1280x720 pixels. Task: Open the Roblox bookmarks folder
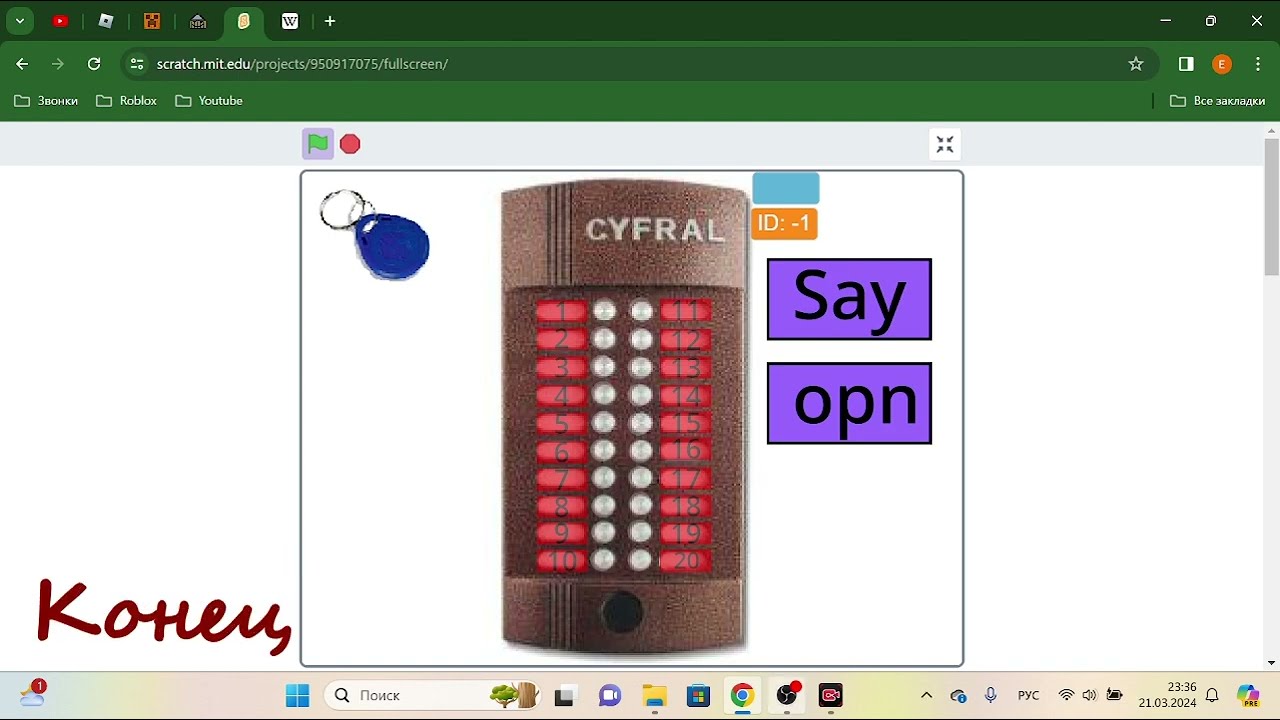[127, 101]
